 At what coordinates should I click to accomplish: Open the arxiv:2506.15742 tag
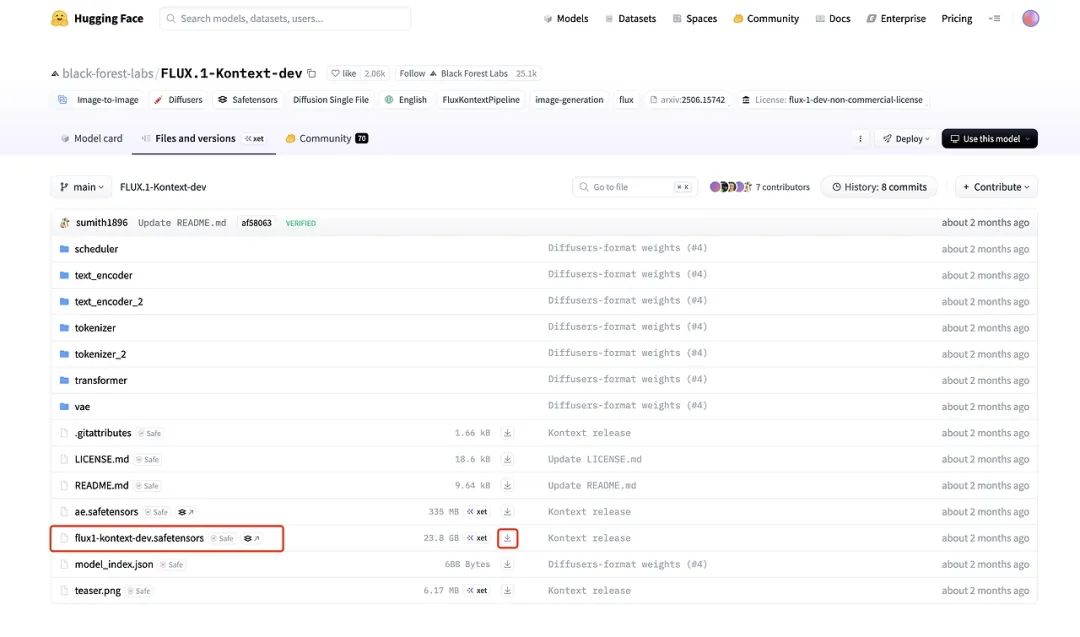coord(687,100)
